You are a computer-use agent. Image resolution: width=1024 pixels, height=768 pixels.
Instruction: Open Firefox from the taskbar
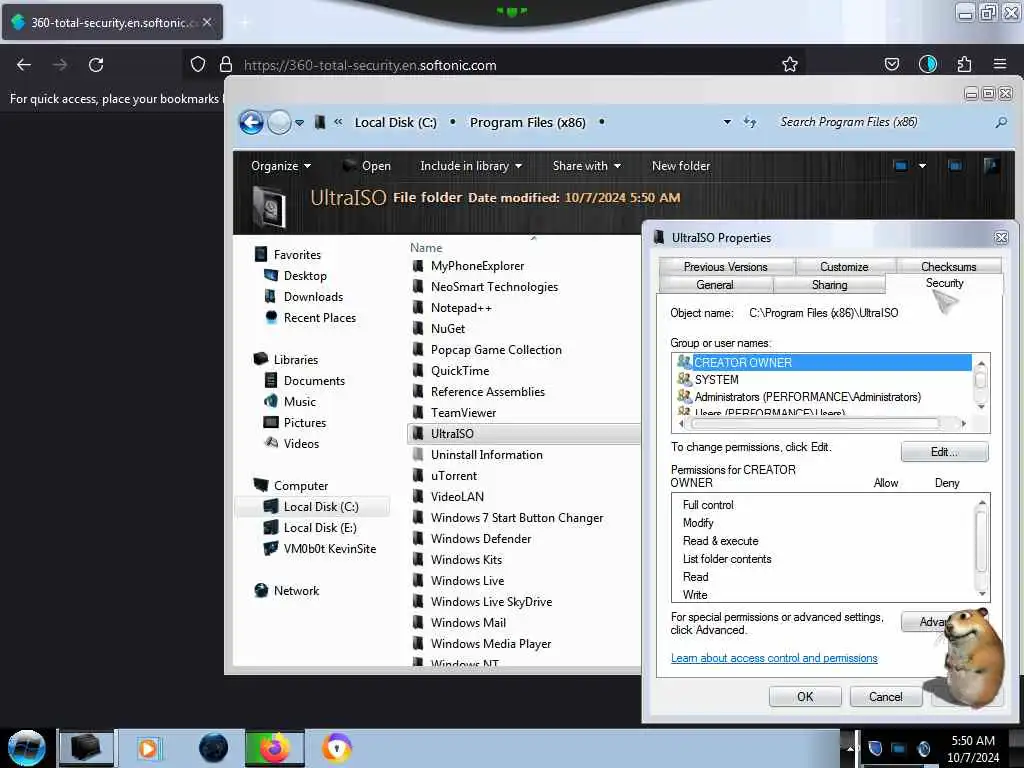click(274, 748)
